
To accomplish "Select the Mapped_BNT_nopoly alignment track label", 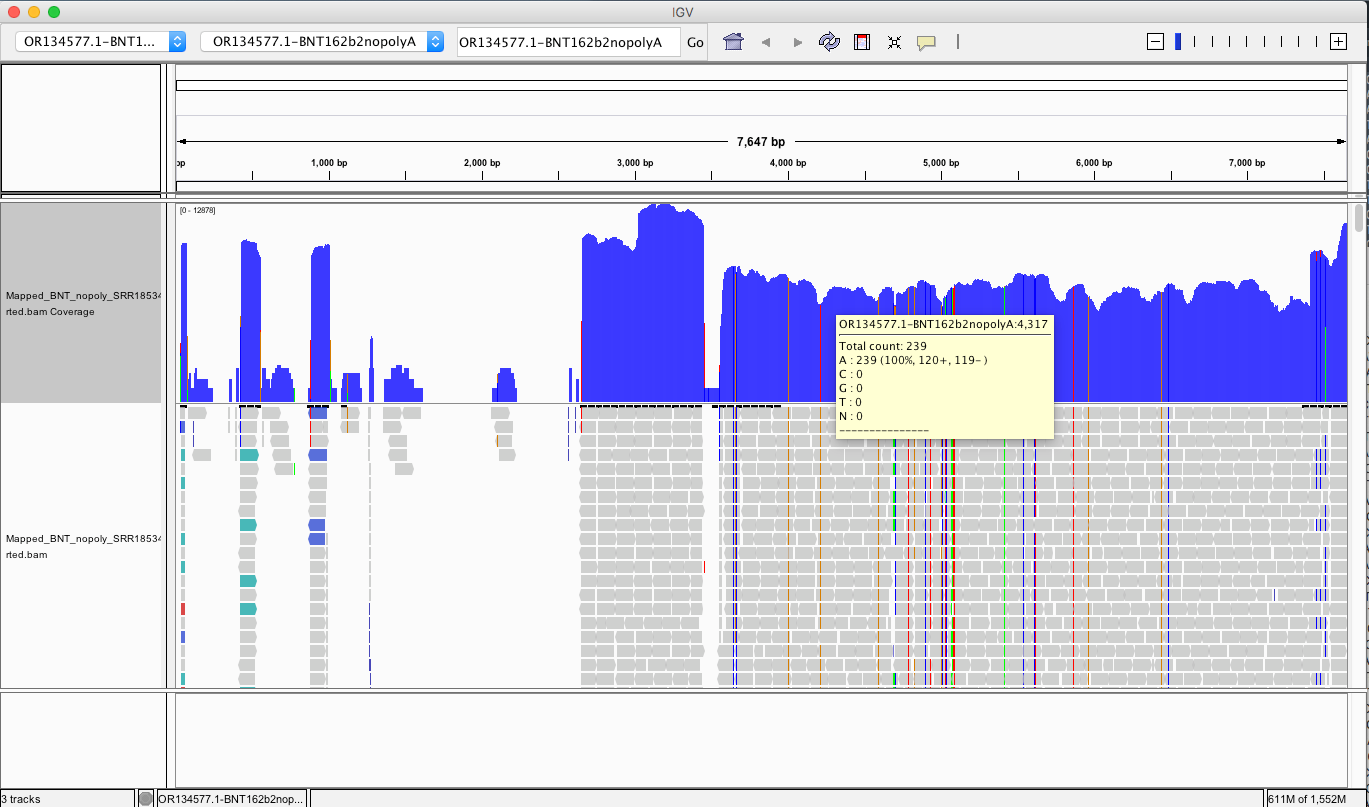I will 80,546.
